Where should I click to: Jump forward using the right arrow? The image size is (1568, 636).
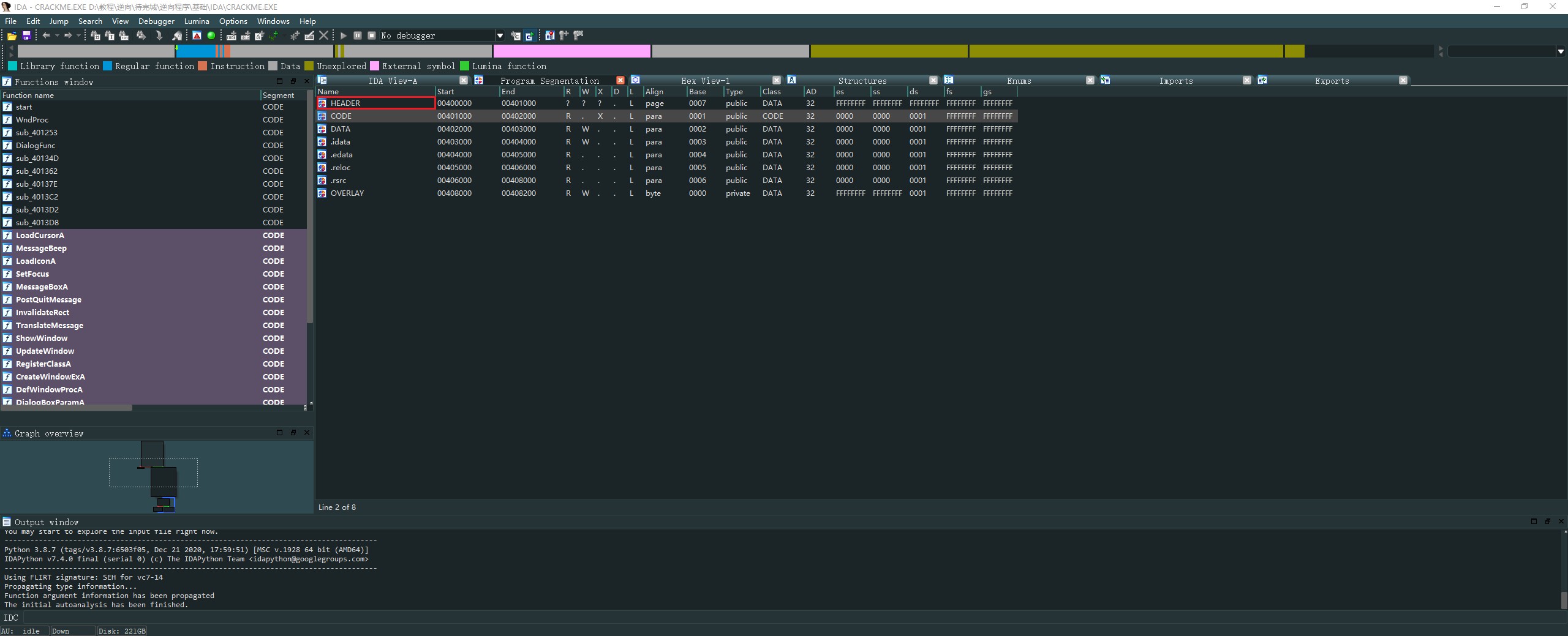click(x=68, y=36)
